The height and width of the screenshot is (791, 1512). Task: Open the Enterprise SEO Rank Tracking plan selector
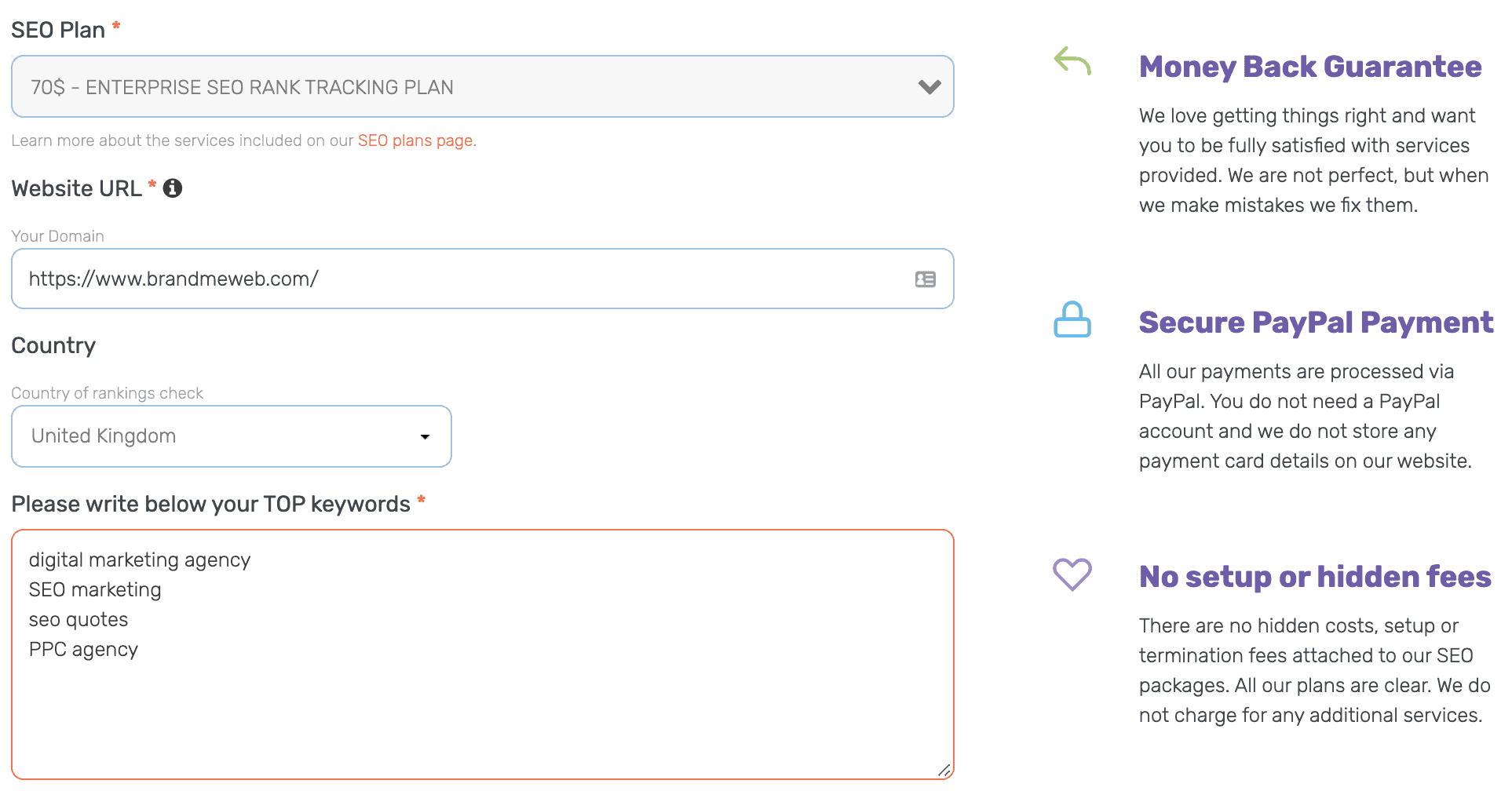(471, 87)
